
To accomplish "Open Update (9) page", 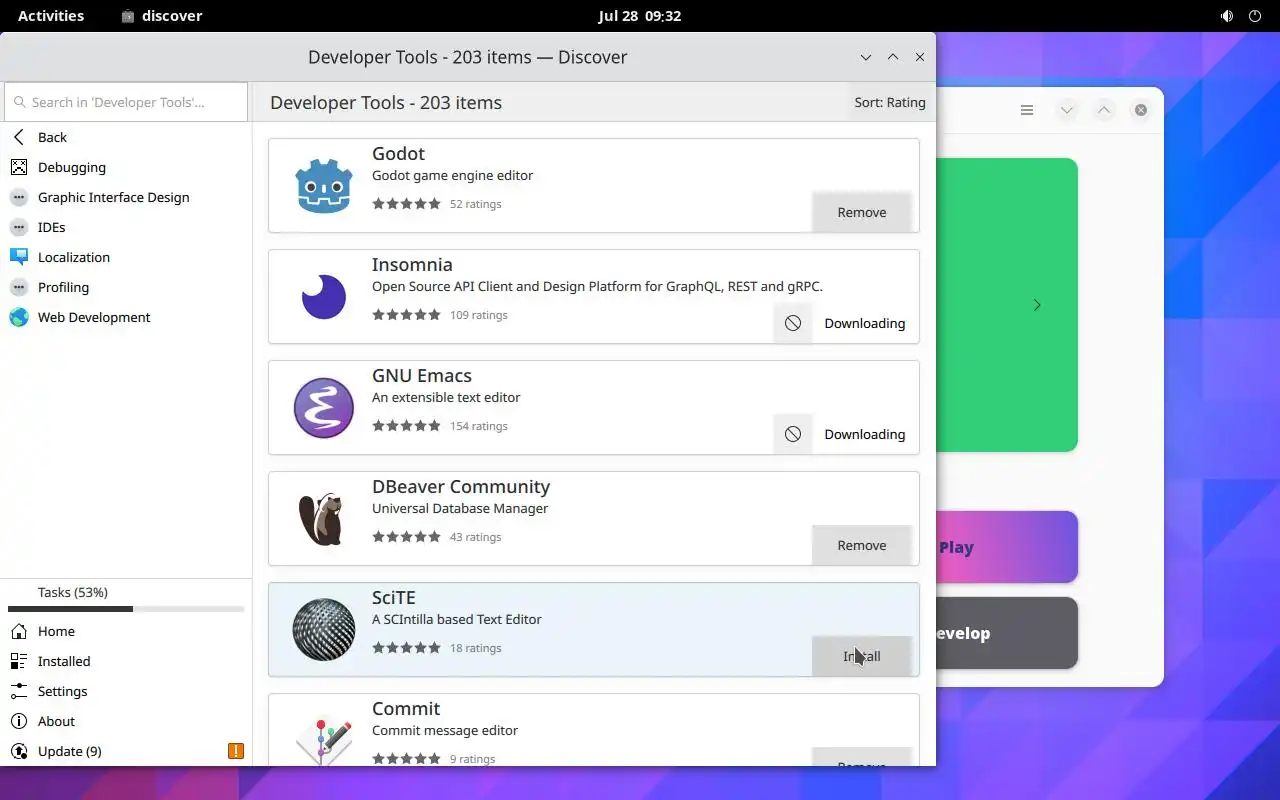I will 126,751.
